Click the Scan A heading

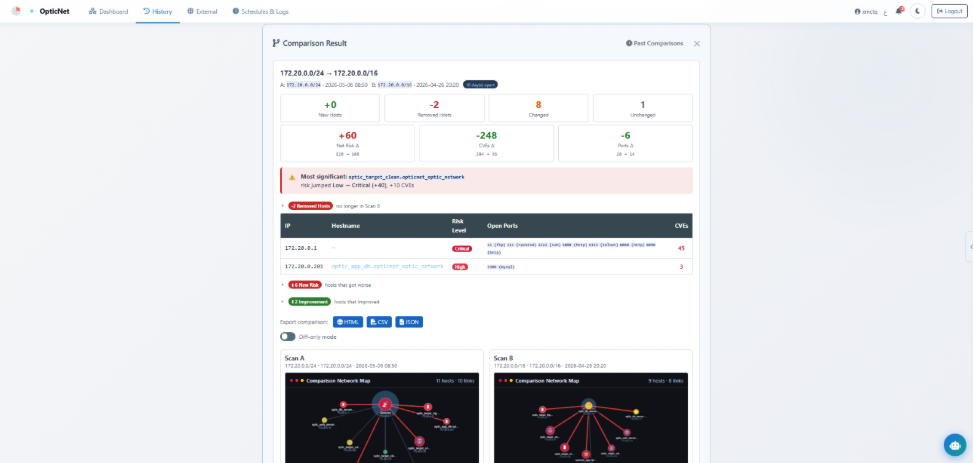point(295,358)
